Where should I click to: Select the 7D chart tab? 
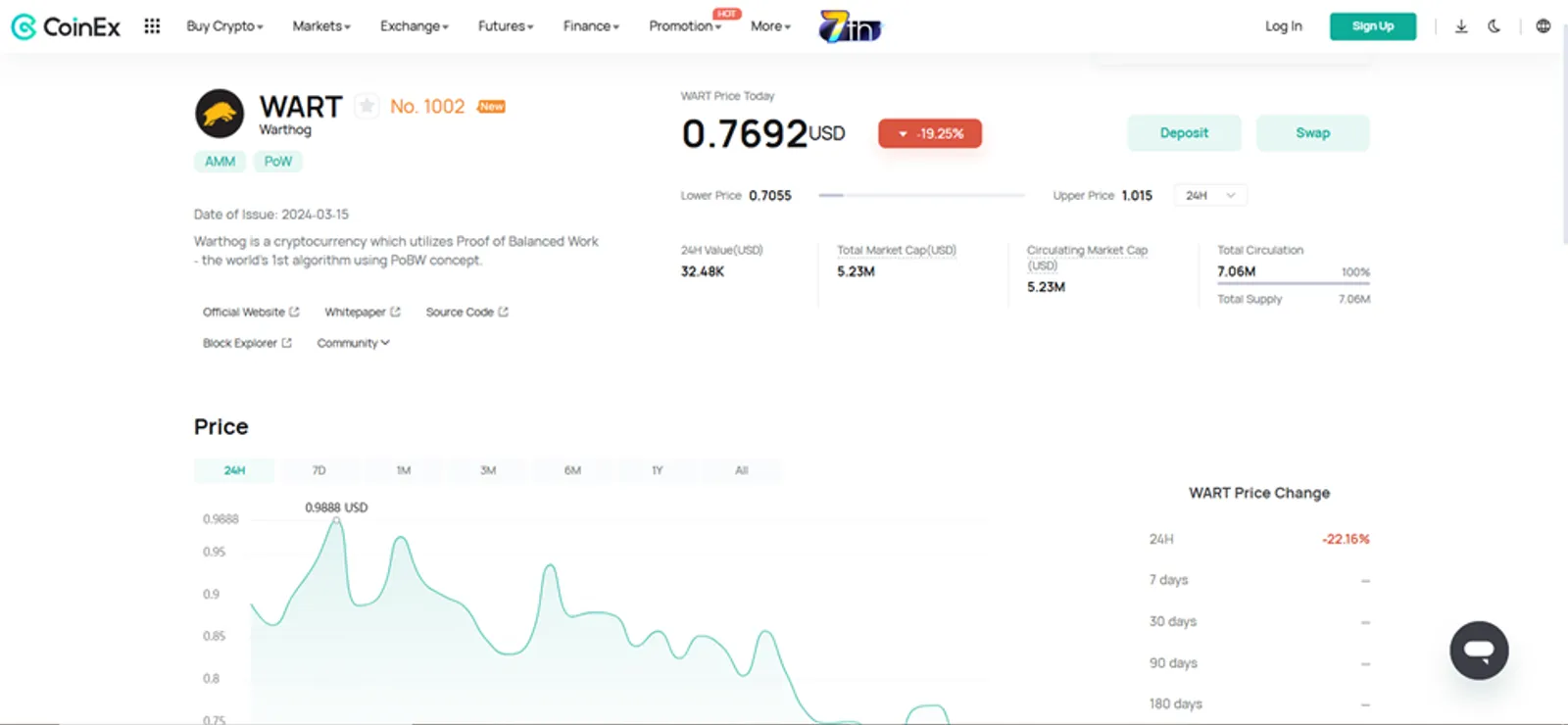click(318, 471)
